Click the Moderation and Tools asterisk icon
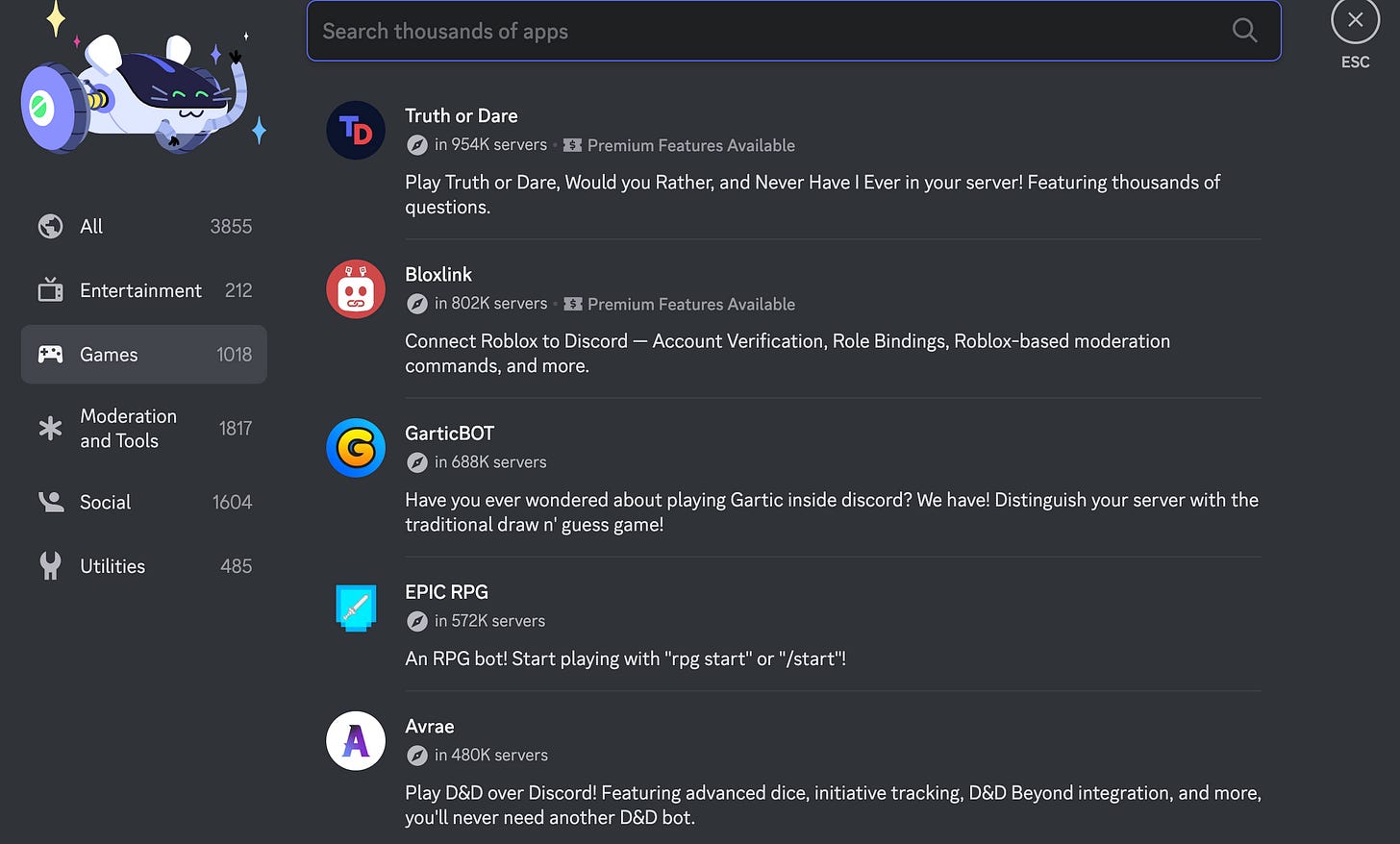 (50, 428)
